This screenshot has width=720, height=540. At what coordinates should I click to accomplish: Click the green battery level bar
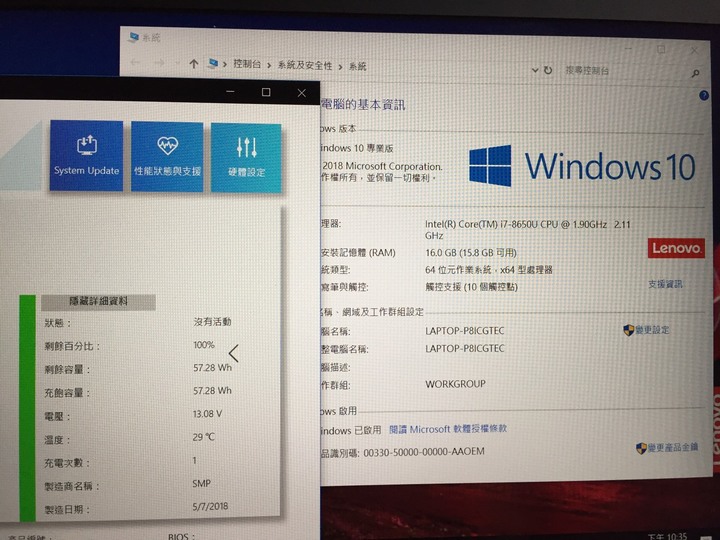pyautogui.click(x=28, y=408)
